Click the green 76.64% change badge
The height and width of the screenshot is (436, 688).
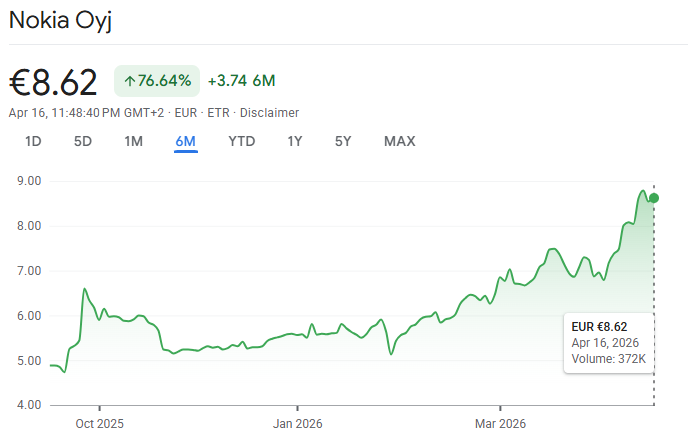click(x=157, y=81)
